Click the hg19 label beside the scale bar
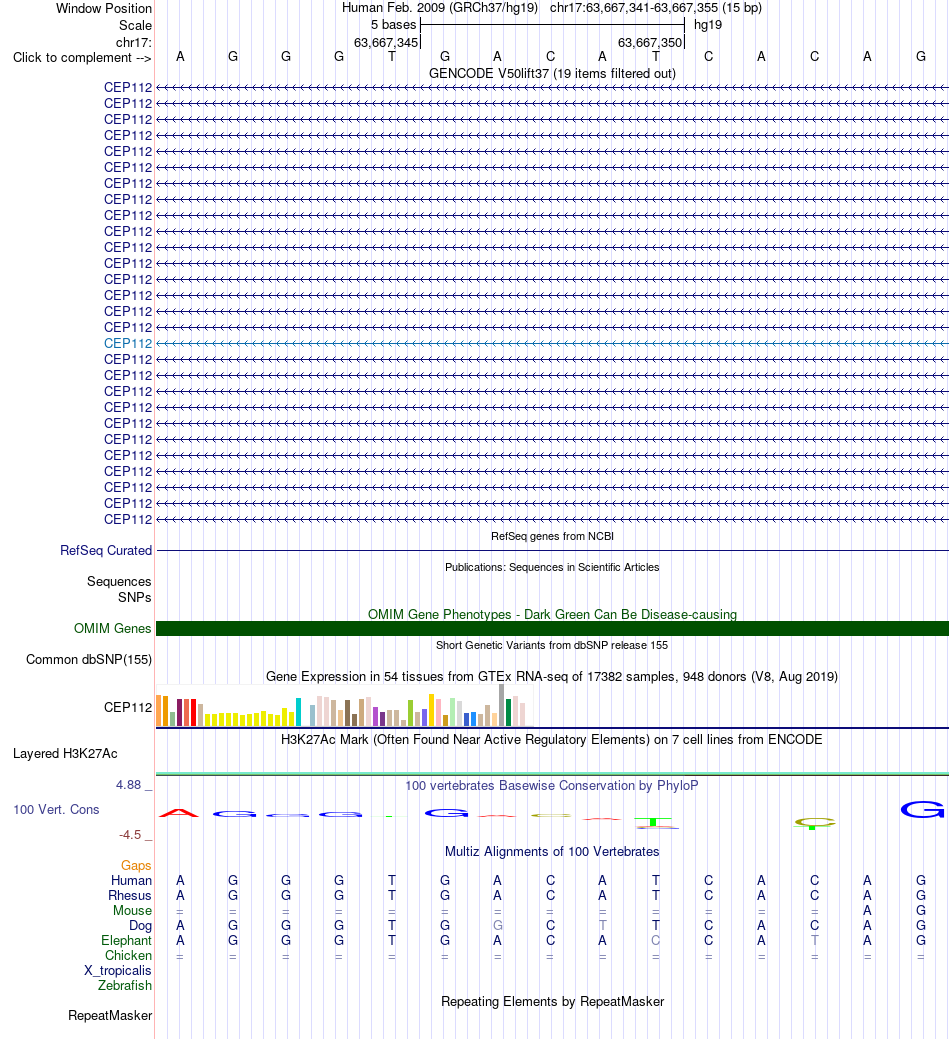The width and height of the screenshot is (950, 1039). [x=708, y=25]
